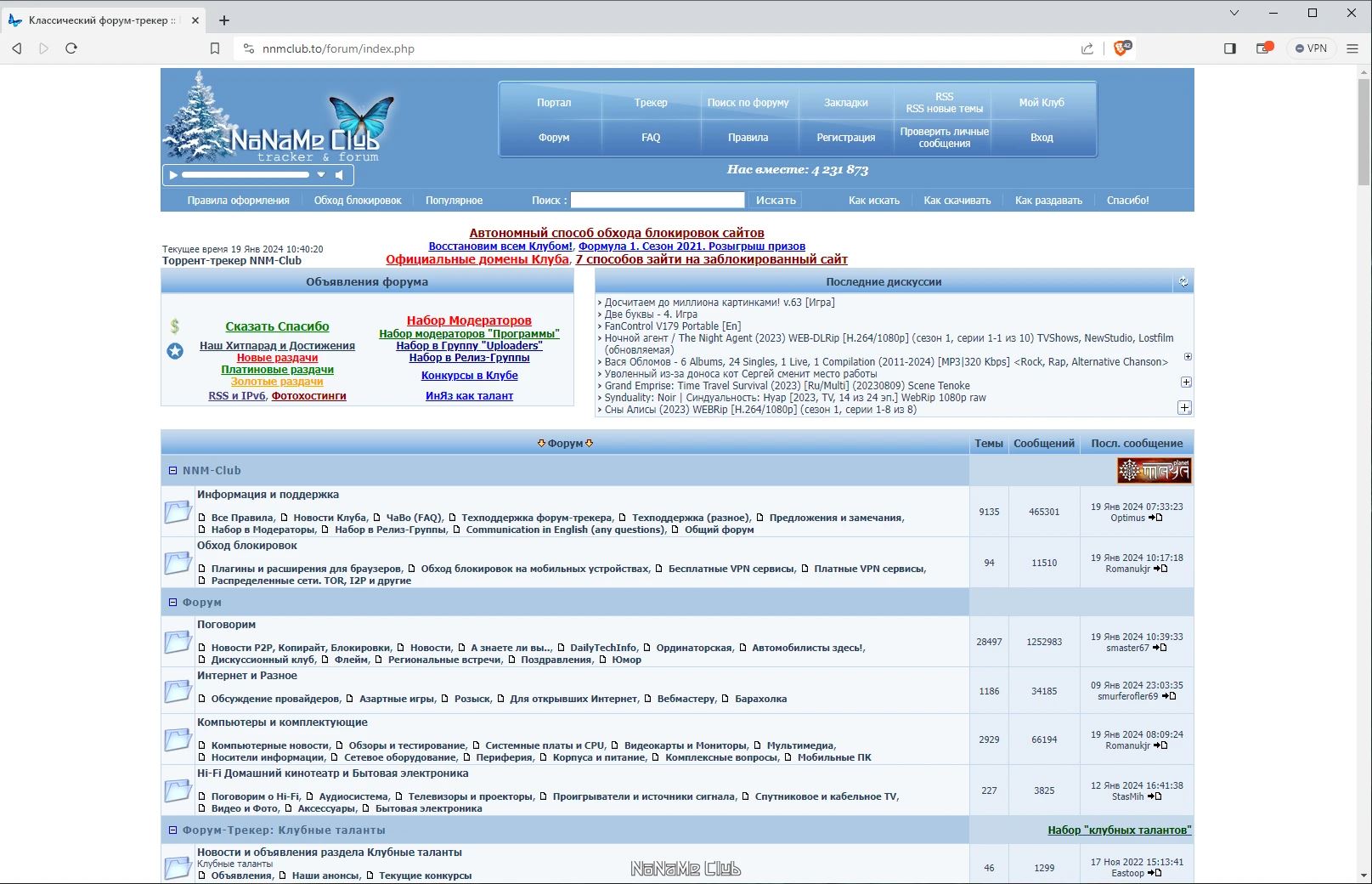Click the largest plus button in discussions panel
1372x884 pixels.
pos(1184,408)
